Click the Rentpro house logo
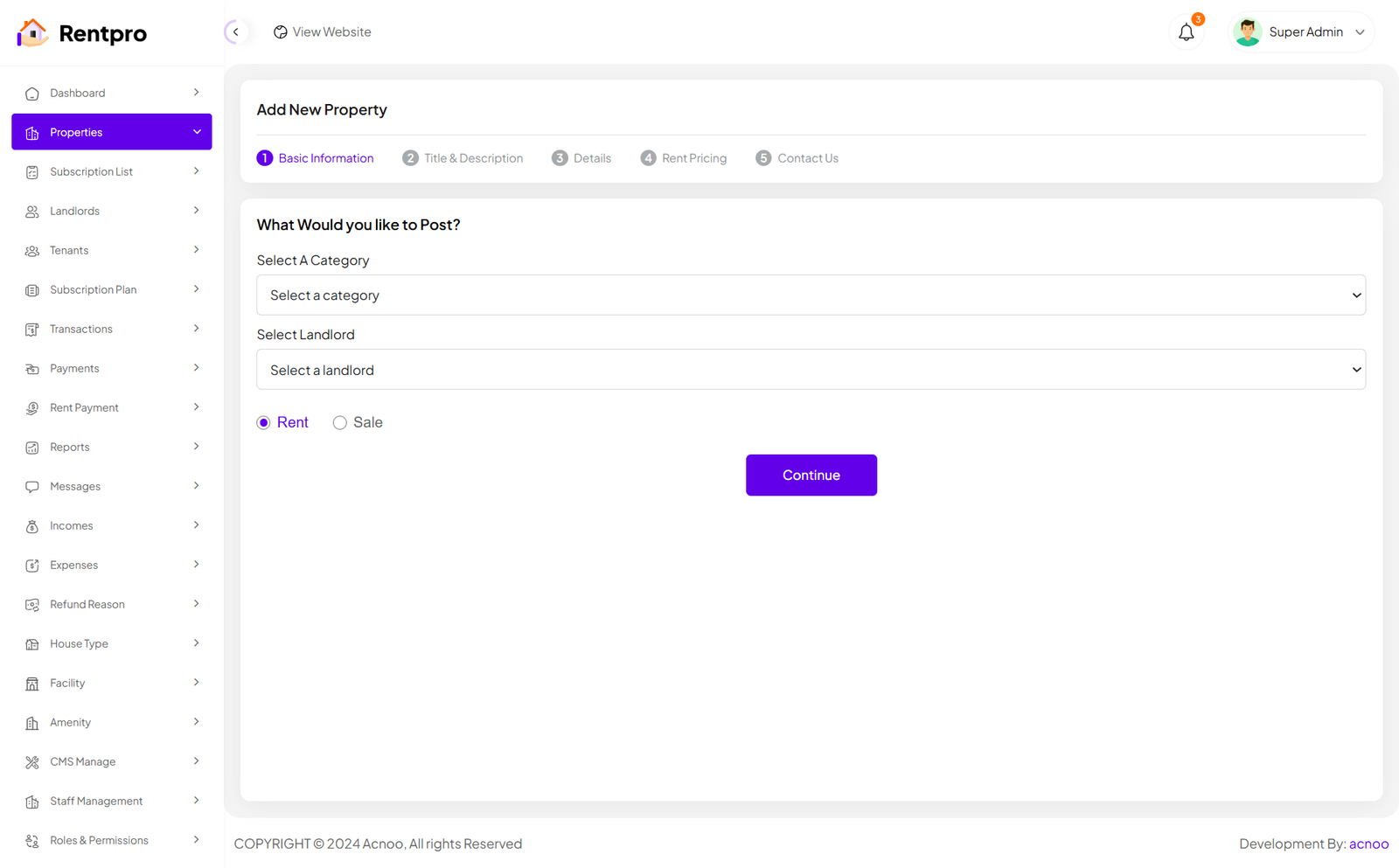1399x868 pixels. click(x=32, y=33)
